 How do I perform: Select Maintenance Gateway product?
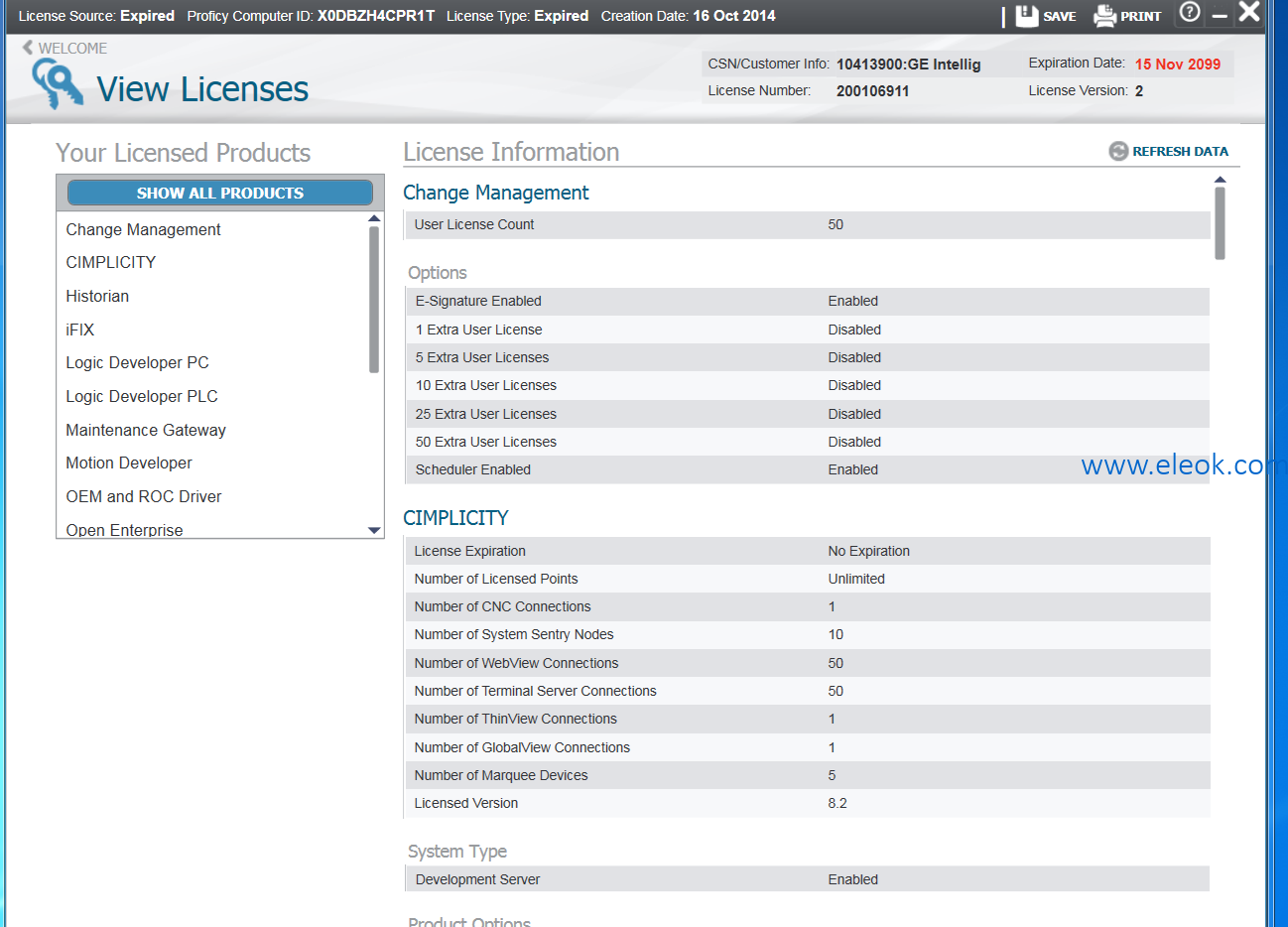pyautogui.click(x=146, y=430)
